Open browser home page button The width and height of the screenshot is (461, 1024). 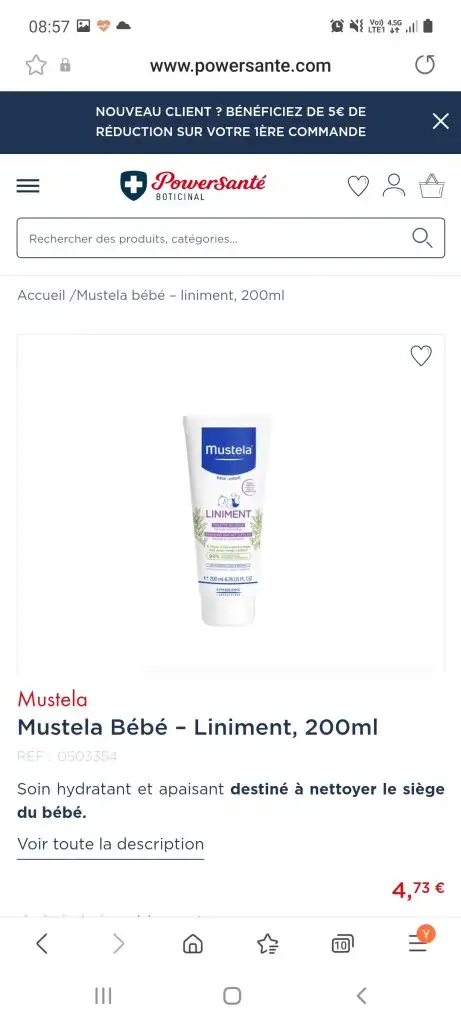click(193, 944)
